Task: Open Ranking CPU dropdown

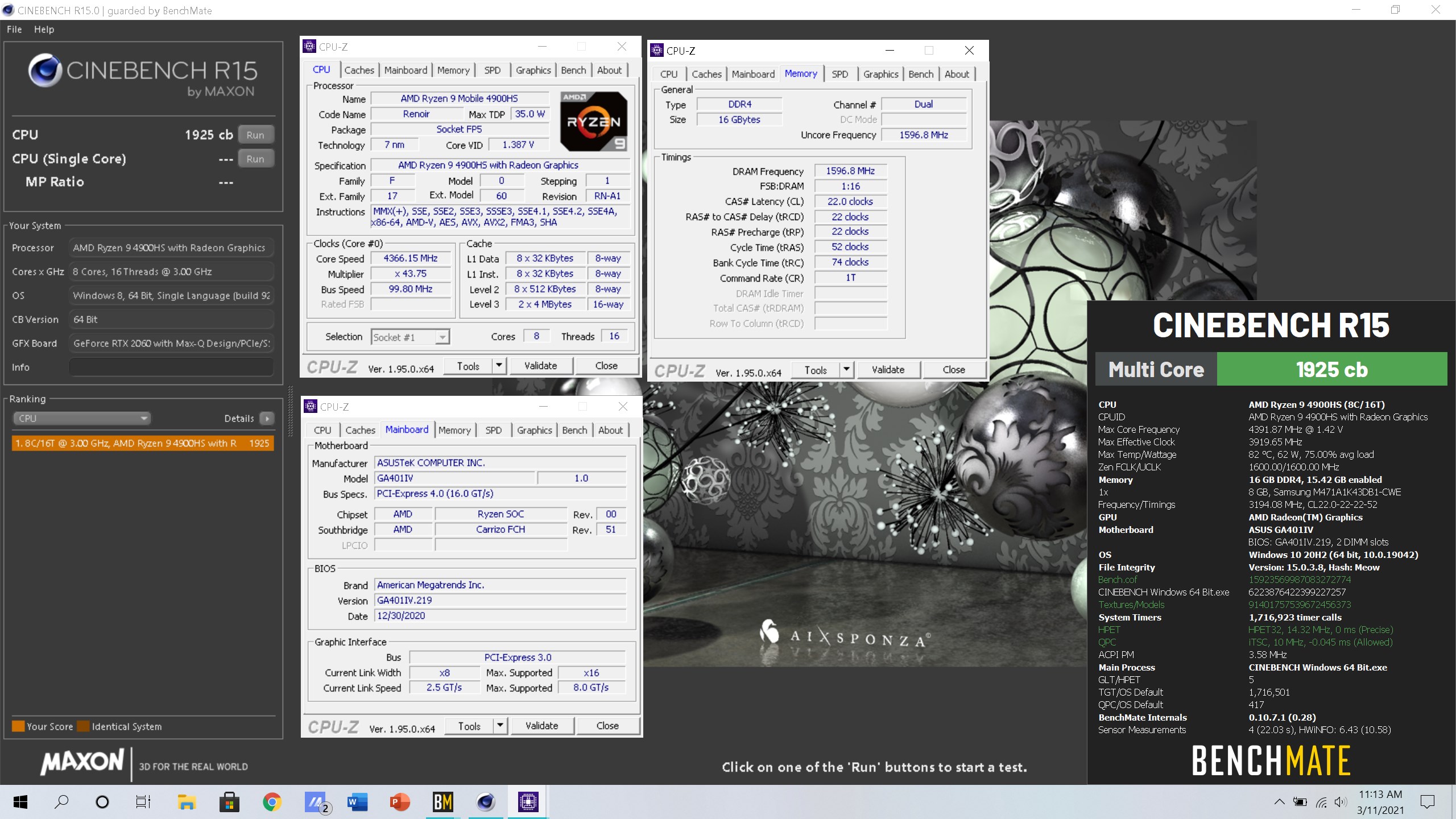Action: (81, 419)
